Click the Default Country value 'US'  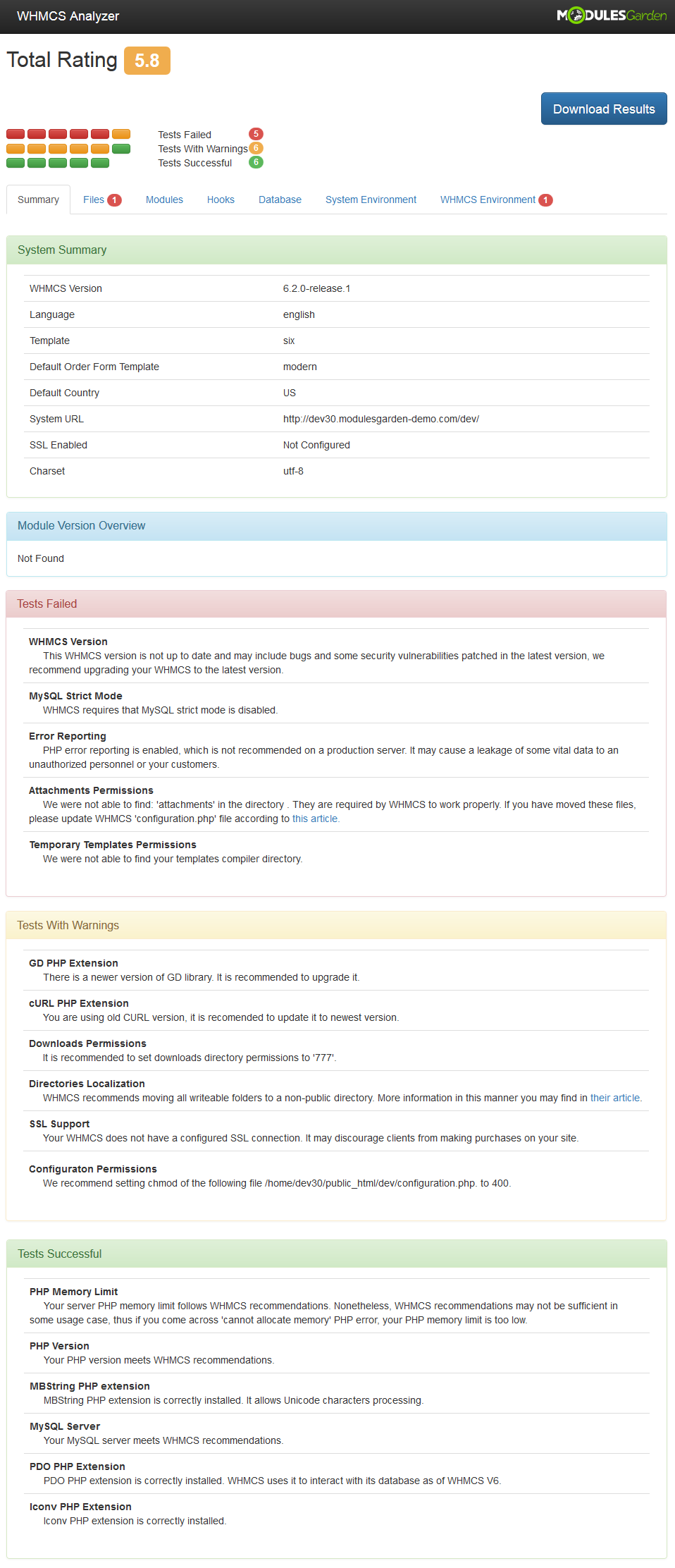coord(290,393)
